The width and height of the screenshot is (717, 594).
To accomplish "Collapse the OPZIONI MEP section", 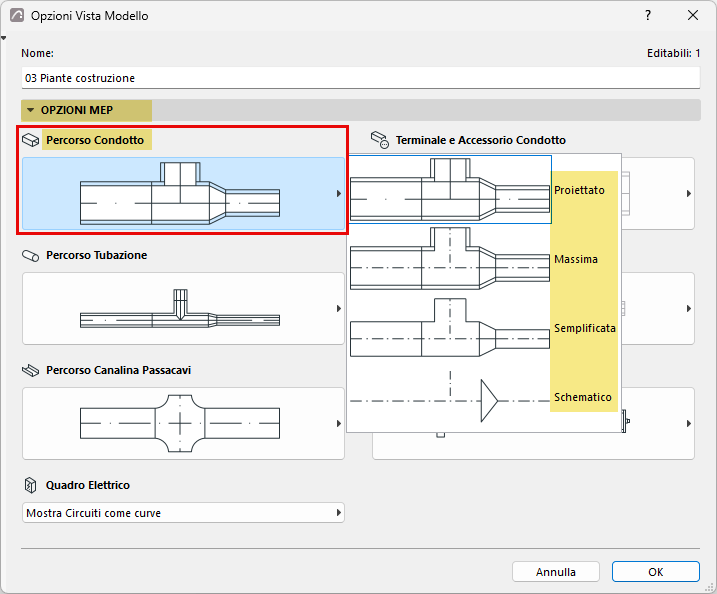I will 31,110.
